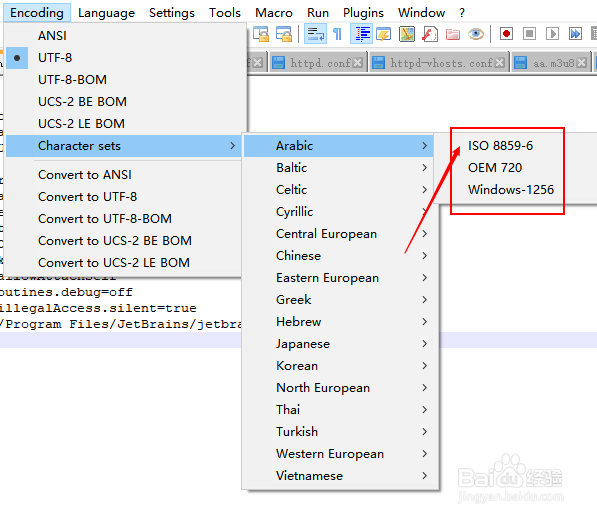Image resolution: width=597 pixels, height=517 pixels.
Task: Toggle synchronize horizontal scrolling icon
Action: click(284, 34)
